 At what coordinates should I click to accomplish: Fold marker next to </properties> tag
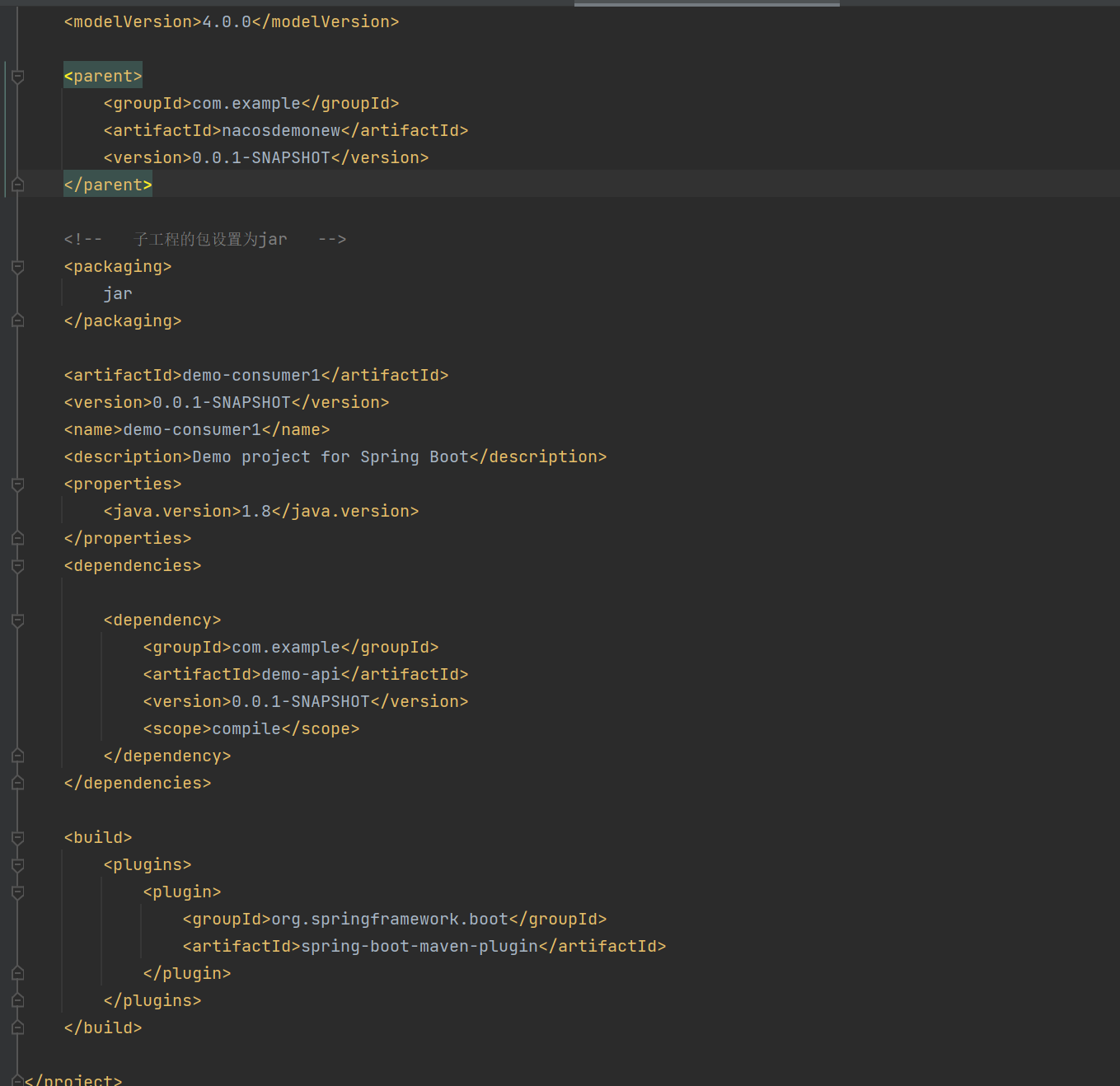17,539
